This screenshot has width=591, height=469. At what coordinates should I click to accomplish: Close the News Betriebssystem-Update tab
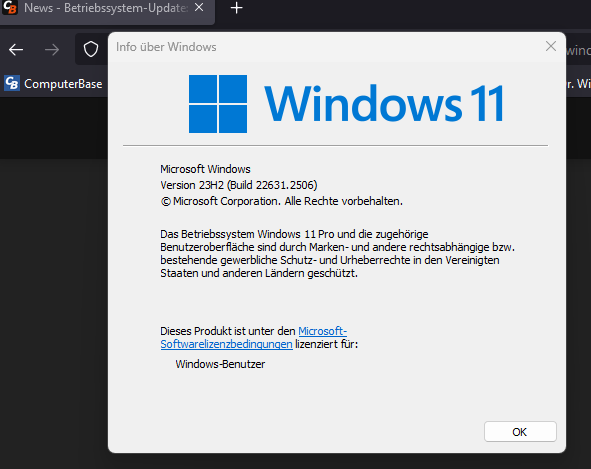(x=199, y=8)
